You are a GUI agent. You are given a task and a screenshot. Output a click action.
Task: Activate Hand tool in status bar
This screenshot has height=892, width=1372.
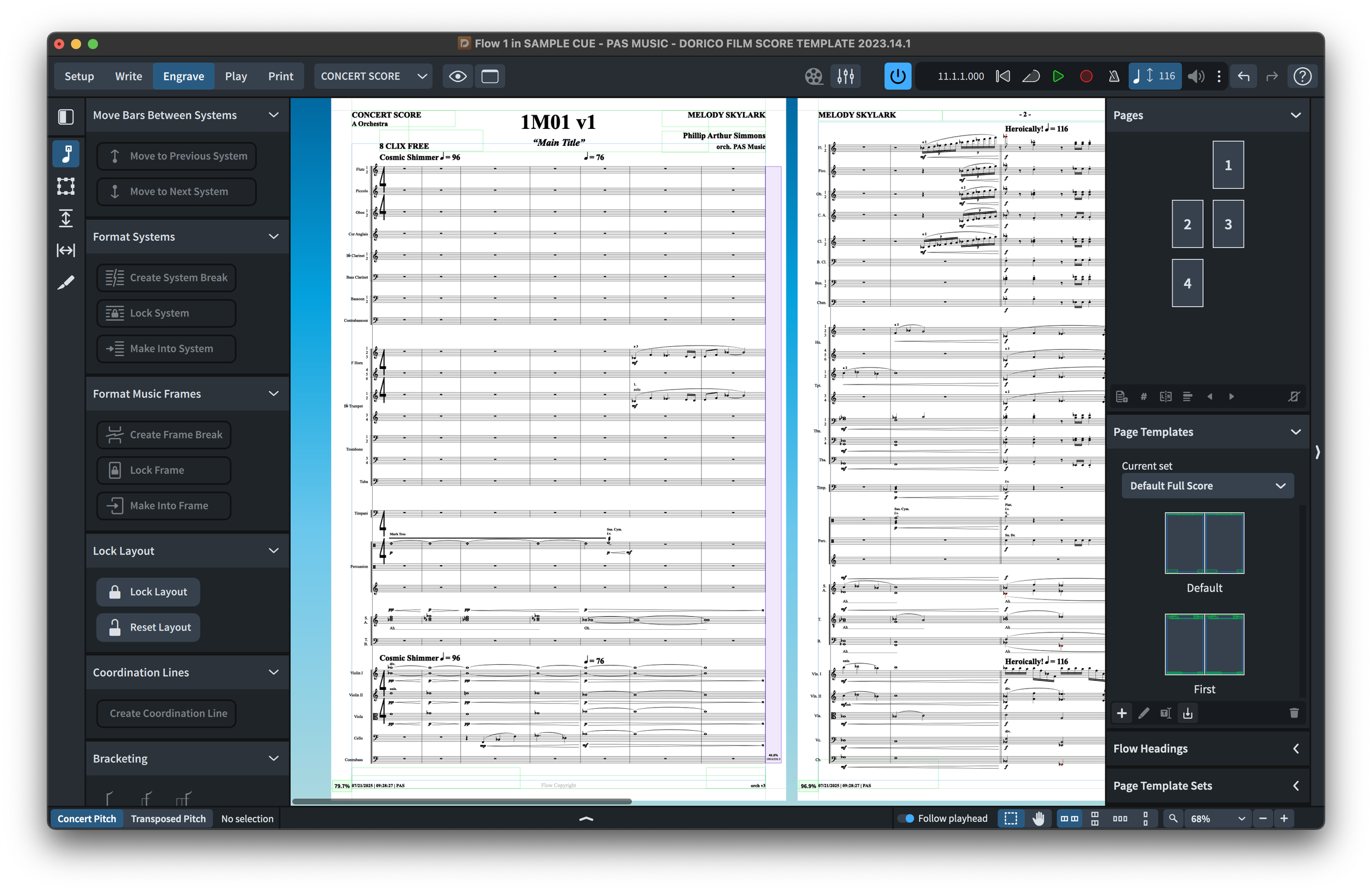click(1038, 819)
